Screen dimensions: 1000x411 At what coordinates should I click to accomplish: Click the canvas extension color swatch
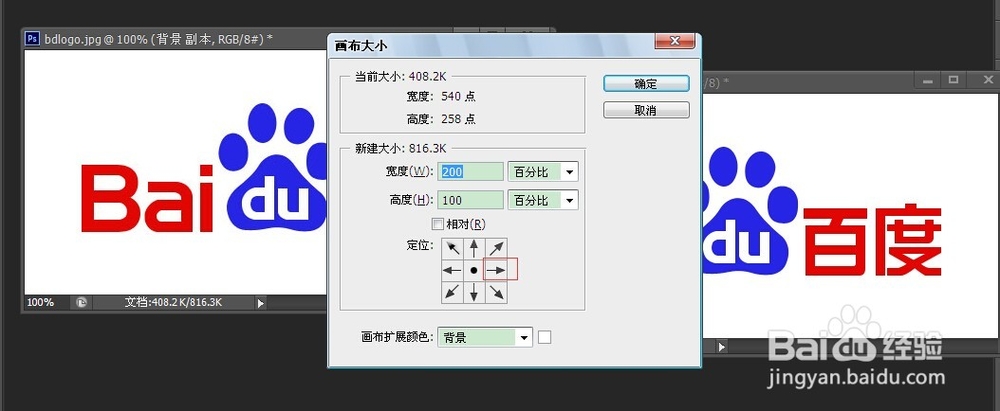pyautogui.click(x=544, y=338)
